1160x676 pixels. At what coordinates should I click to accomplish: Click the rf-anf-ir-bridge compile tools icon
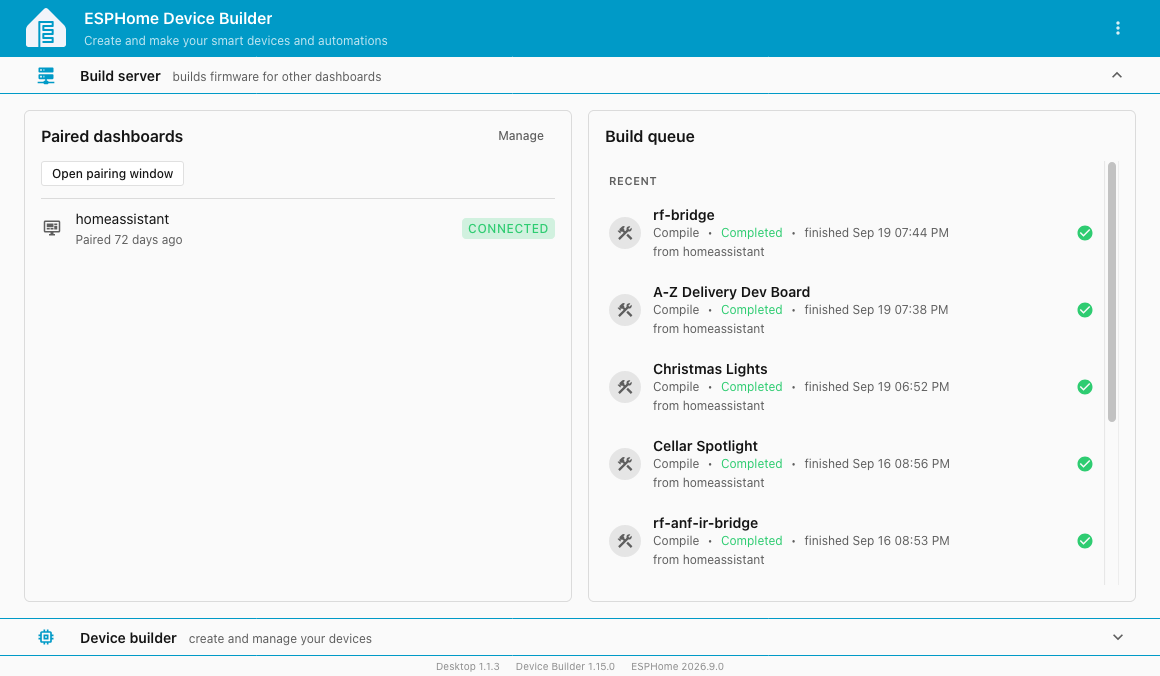tap(625, 541)
